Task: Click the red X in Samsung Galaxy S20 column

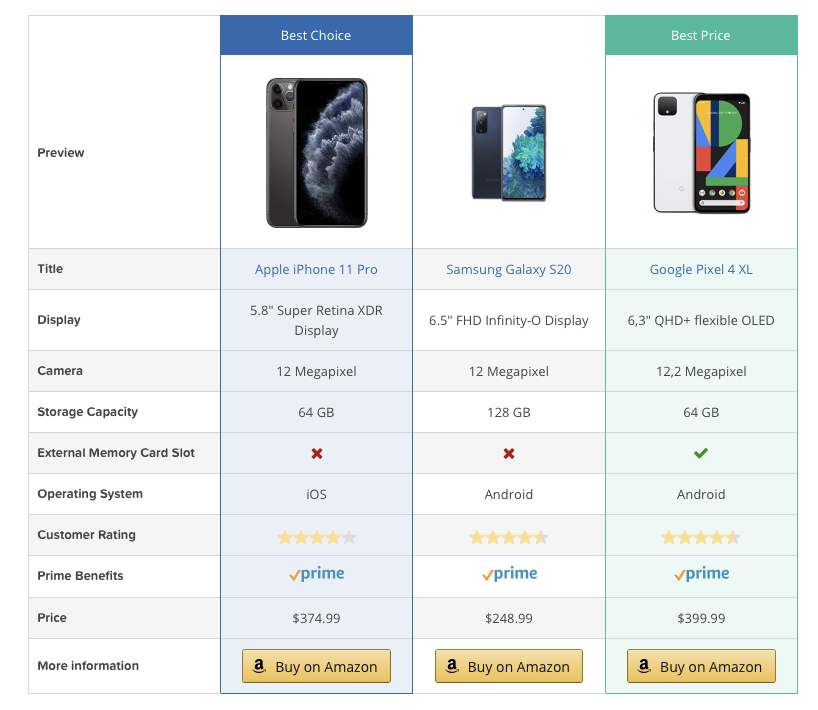Action: (x=509, y=453)
